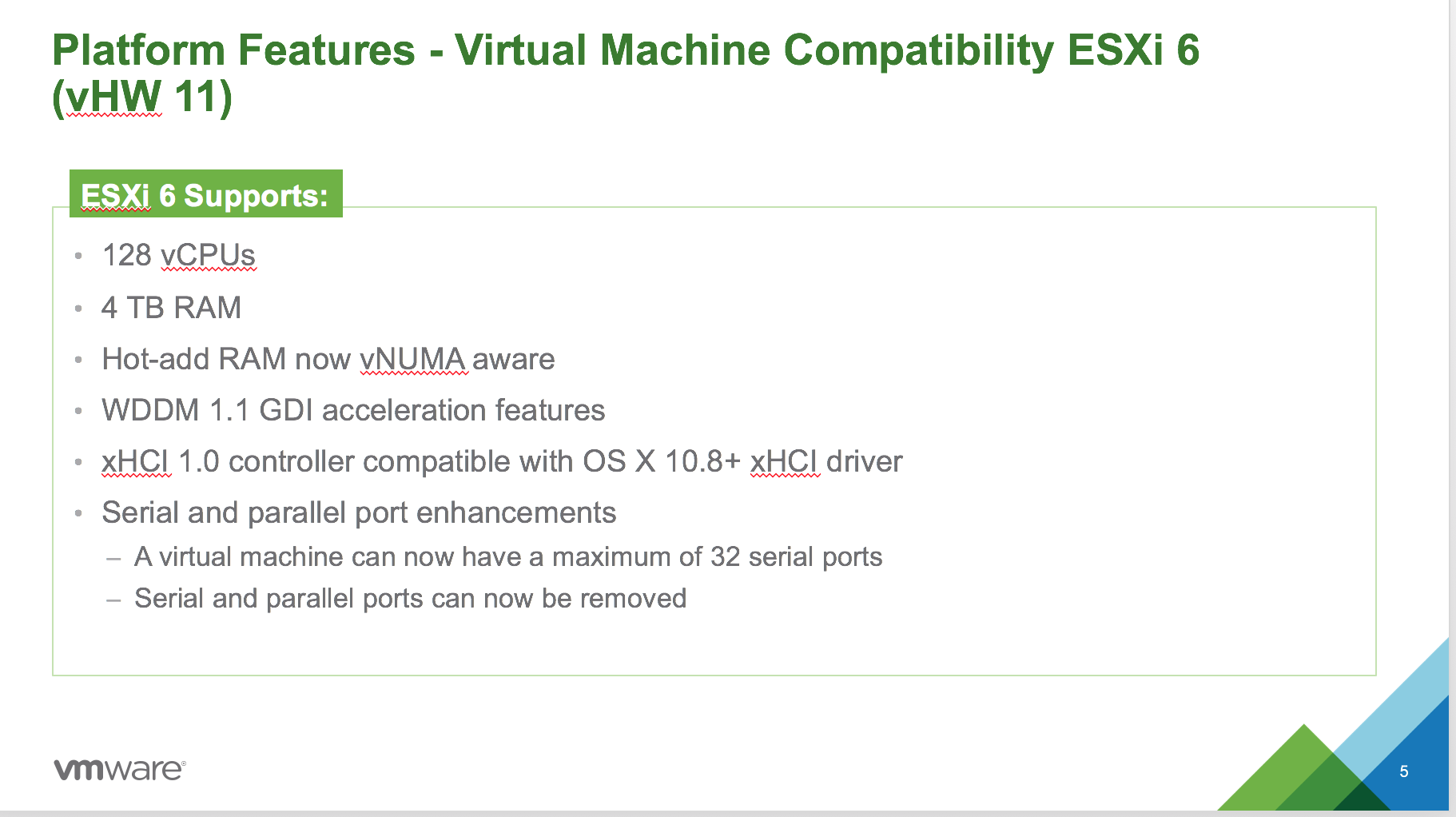Click the 32 serial ports sub-bullet
This screenshot has height=817, width=1456.
[508, 556]
